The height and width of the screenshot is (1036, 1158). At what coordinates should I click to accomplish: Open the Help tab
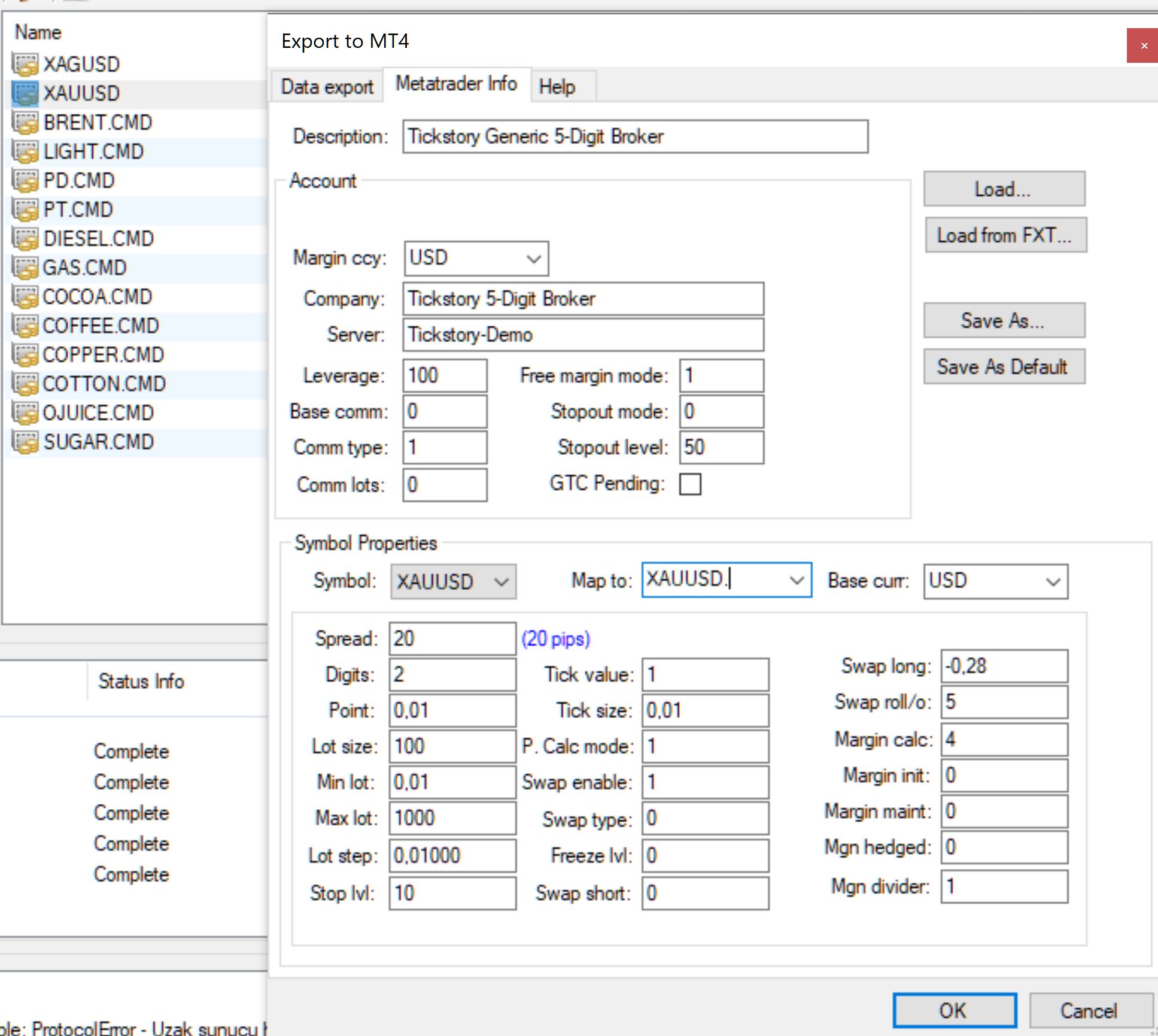pyautogui.click(x=563, y=87)
